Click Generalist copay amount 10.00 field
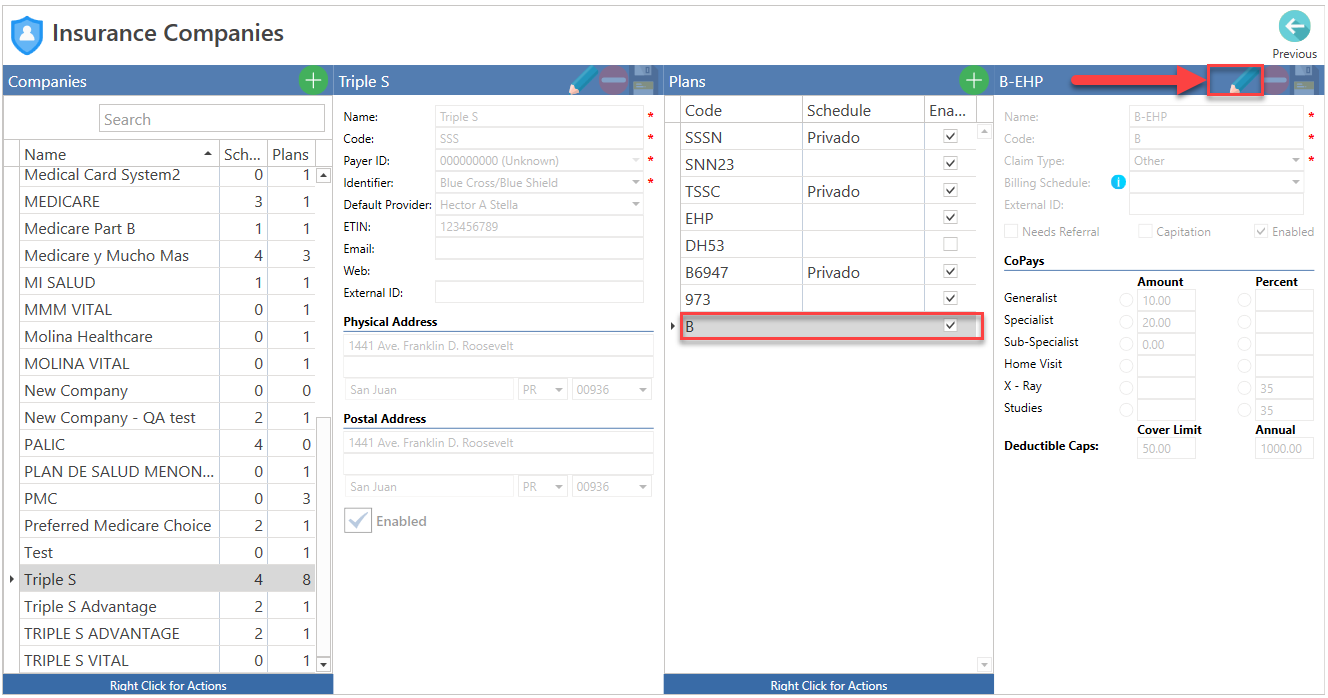 [1166, 299]
